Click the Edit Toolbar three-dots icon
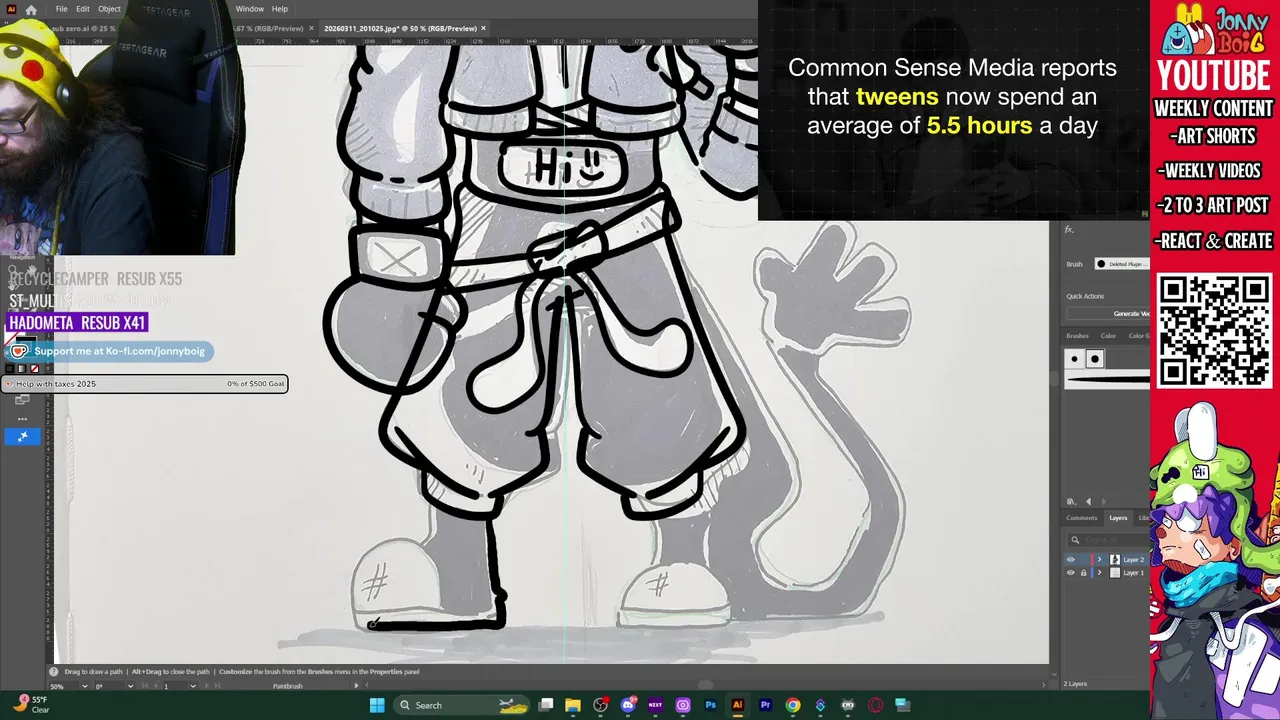1280x720 pixels. [x=22, y=419]
